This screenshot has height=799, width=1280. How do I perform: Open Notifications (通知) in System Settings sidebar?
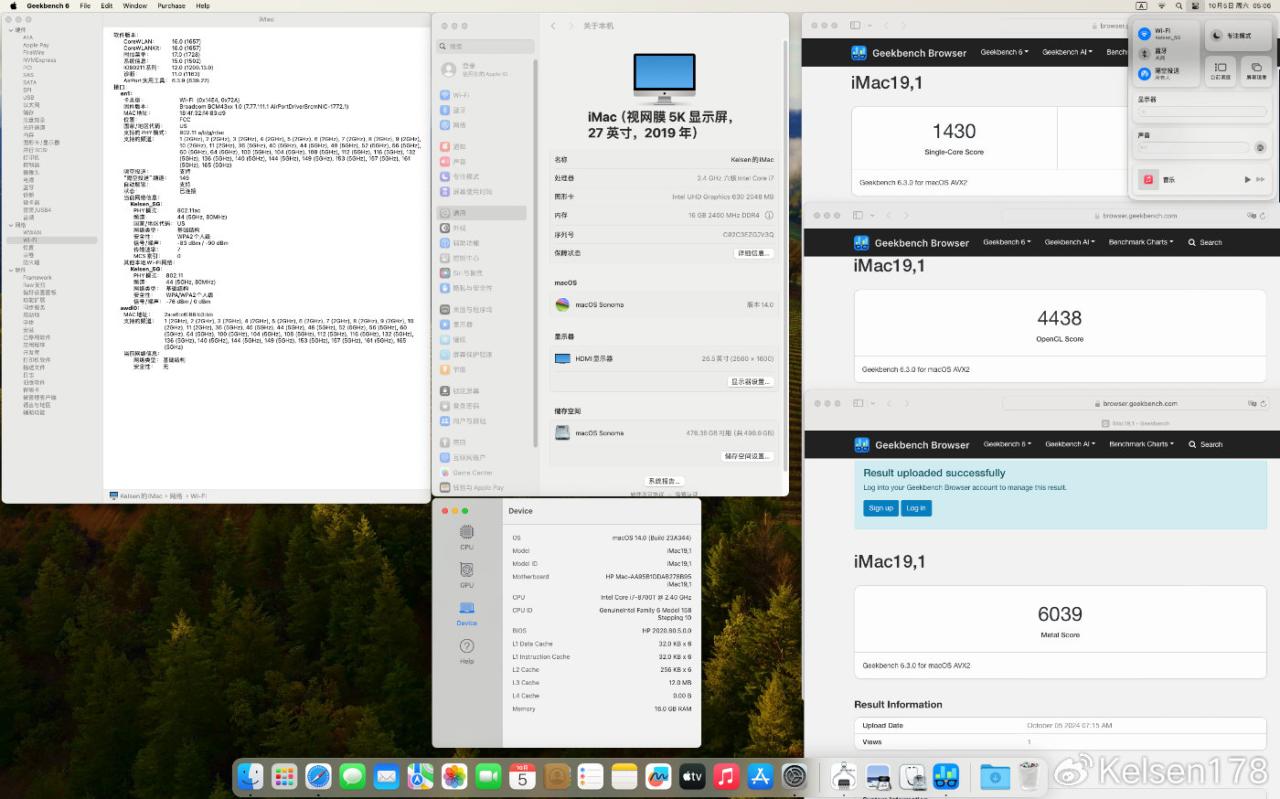pos(483,146)
